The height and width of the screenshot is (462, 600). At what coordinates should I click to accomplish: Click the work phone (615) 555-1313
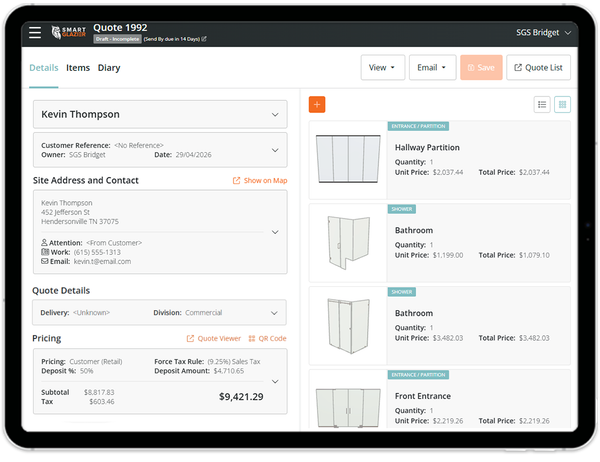97,252
